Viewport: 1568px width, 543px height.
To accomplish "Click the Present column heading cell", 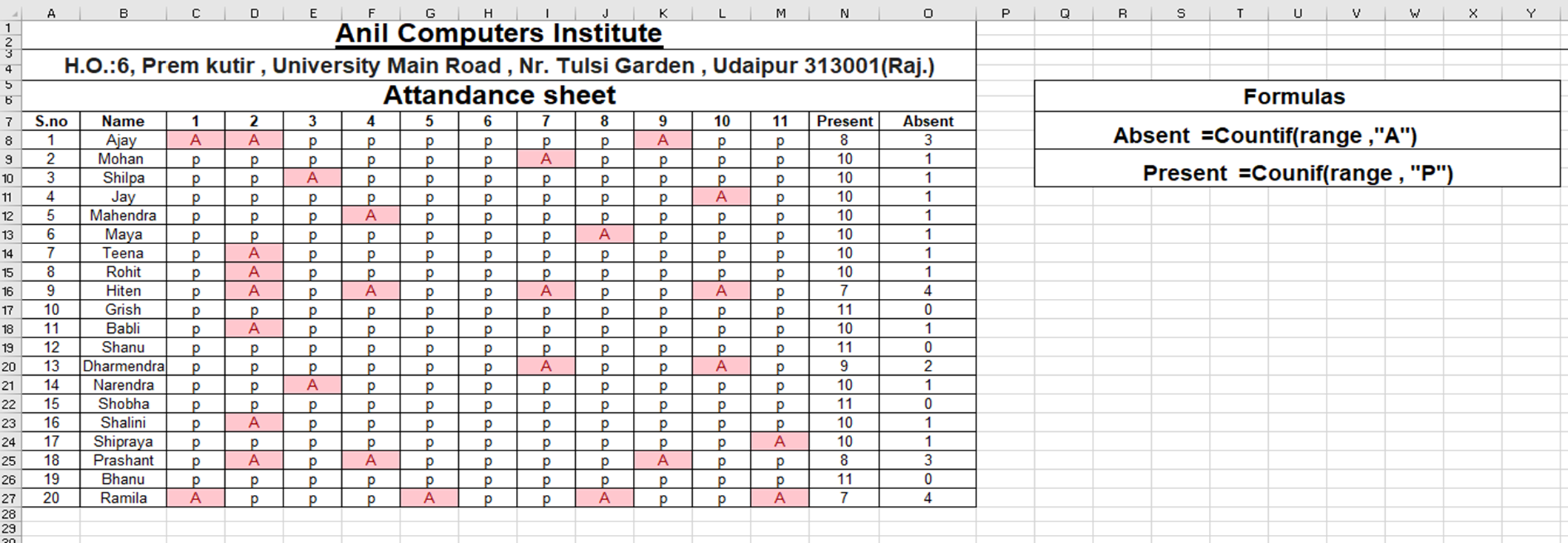I will [x=844, y=121].
